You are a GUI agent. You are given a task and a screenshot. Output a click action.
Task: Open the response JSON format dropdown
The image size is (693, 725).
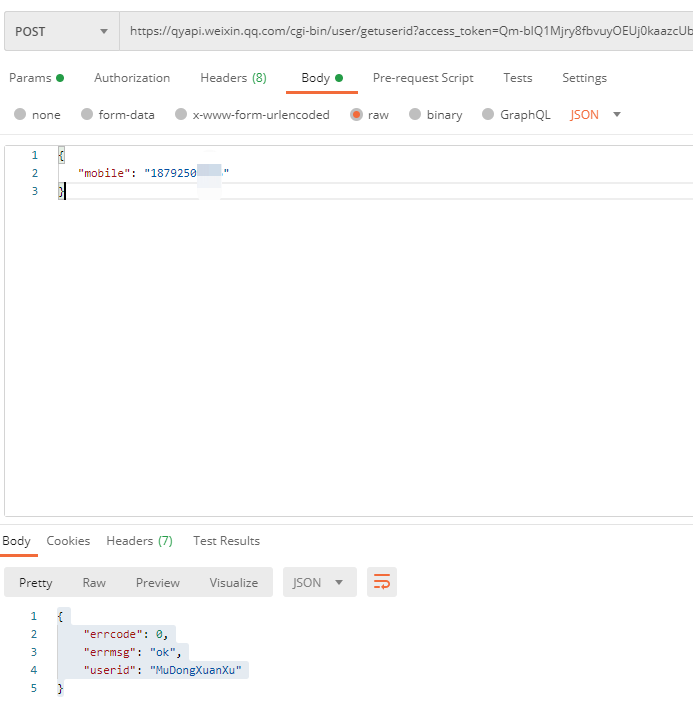point(319,582)
